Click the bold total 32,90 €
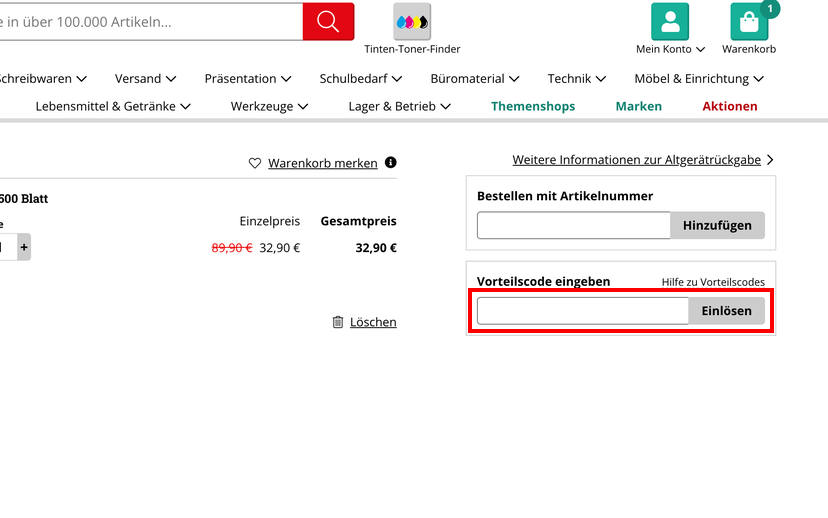 point(376,248)
